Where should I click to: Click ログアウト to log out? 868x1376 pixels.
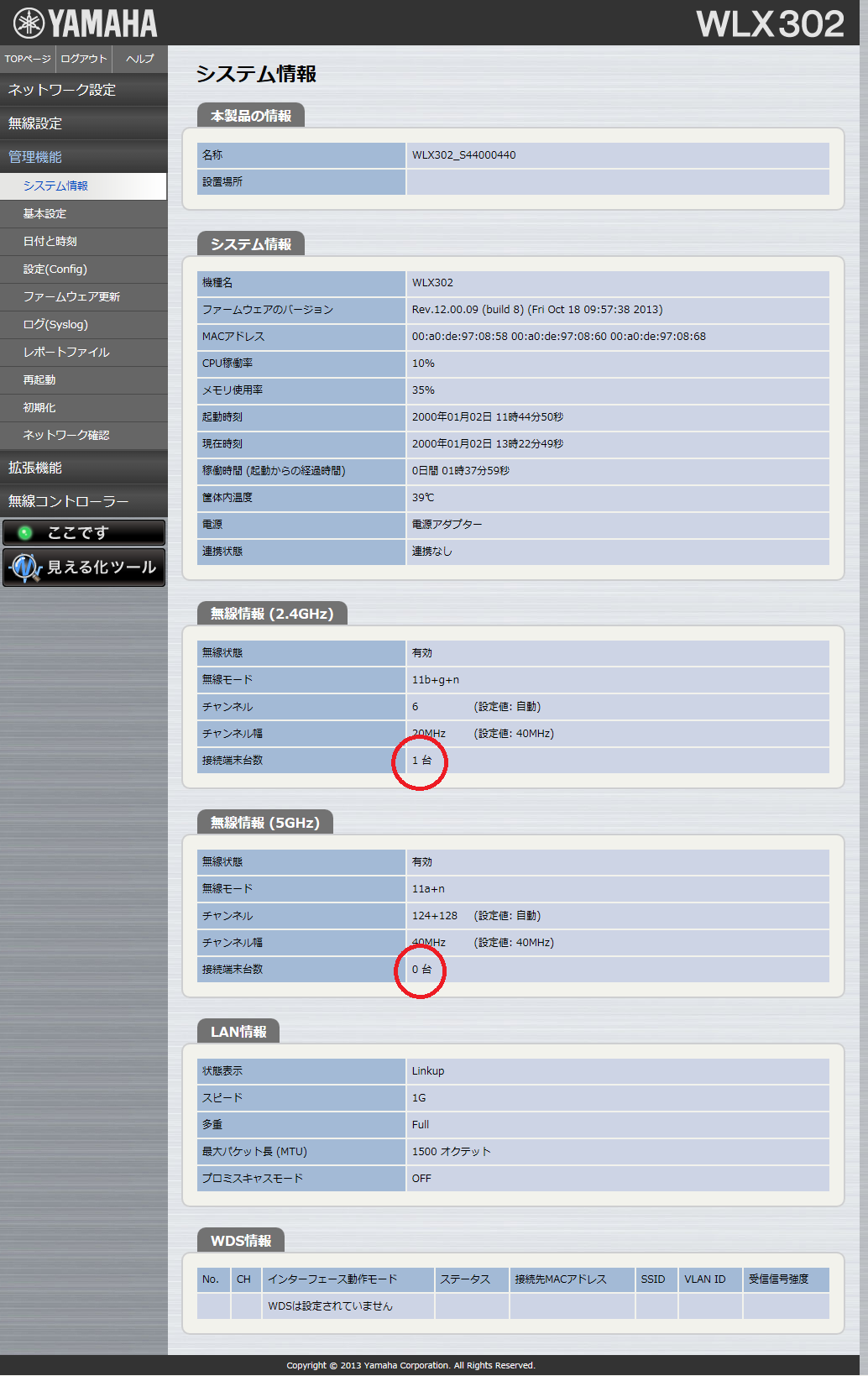click(84, 59)
